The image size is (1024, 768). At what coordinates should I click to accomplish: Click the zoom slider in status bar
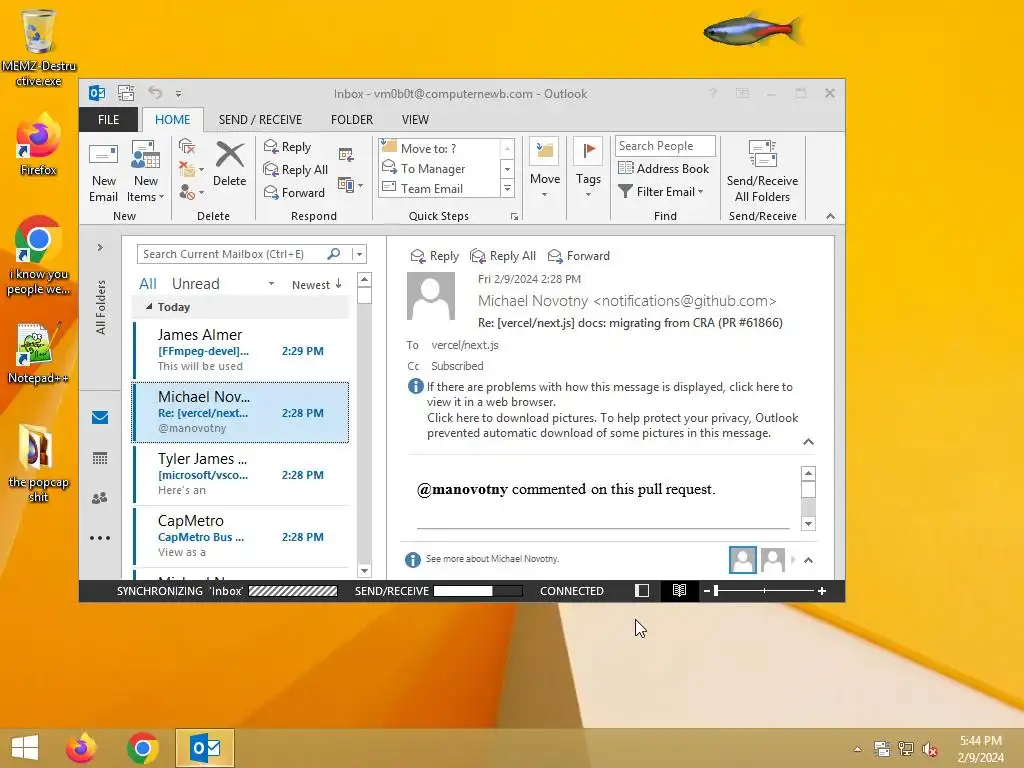[764, 591]
